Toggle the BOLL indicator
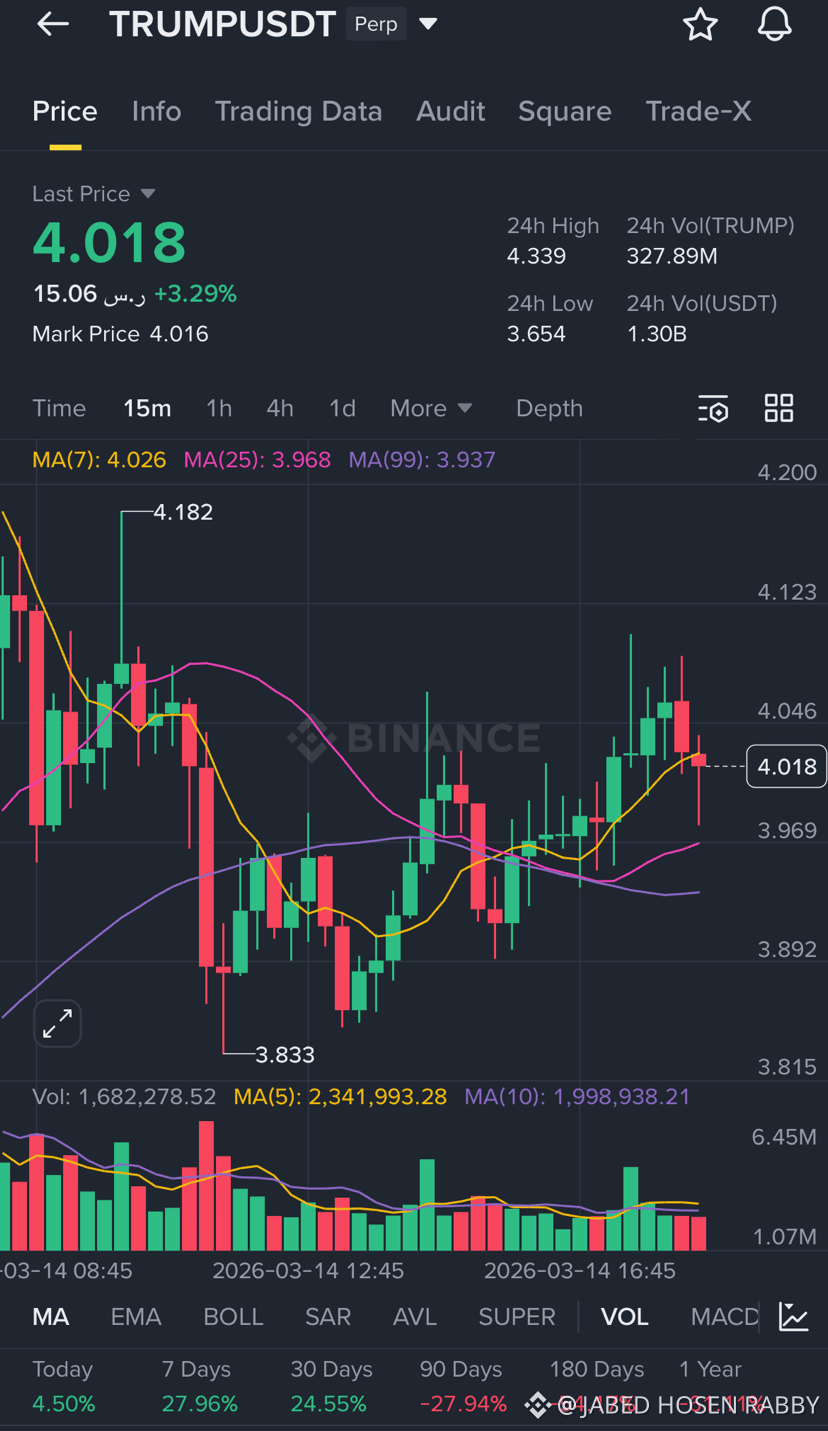 click(233, 1317)
